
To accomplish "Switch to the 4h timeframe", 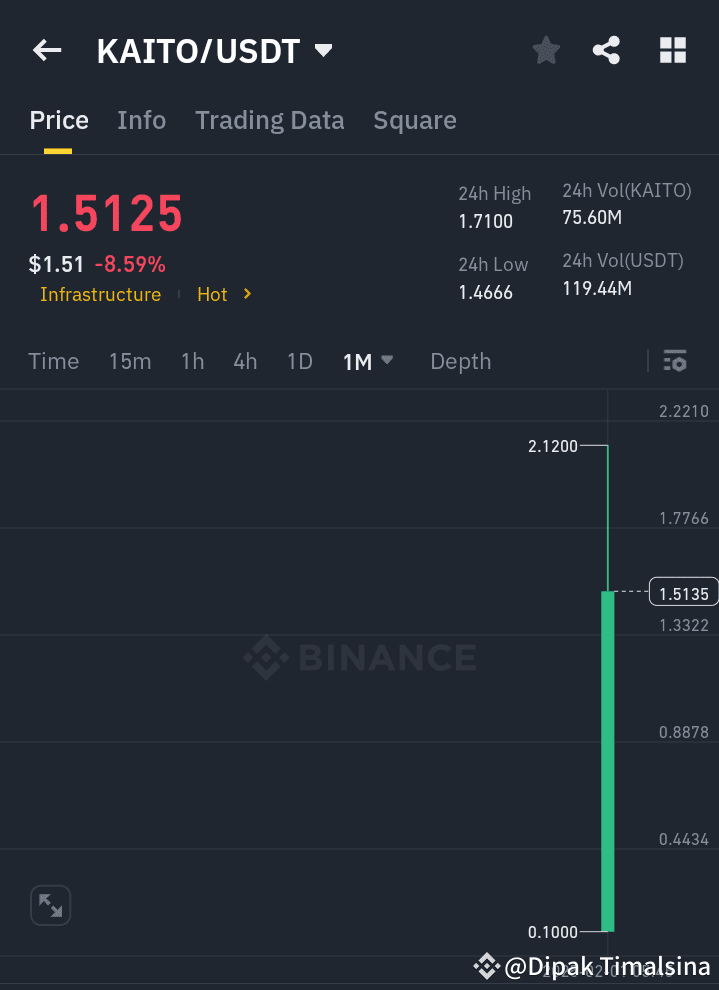I will pos(245,361).
